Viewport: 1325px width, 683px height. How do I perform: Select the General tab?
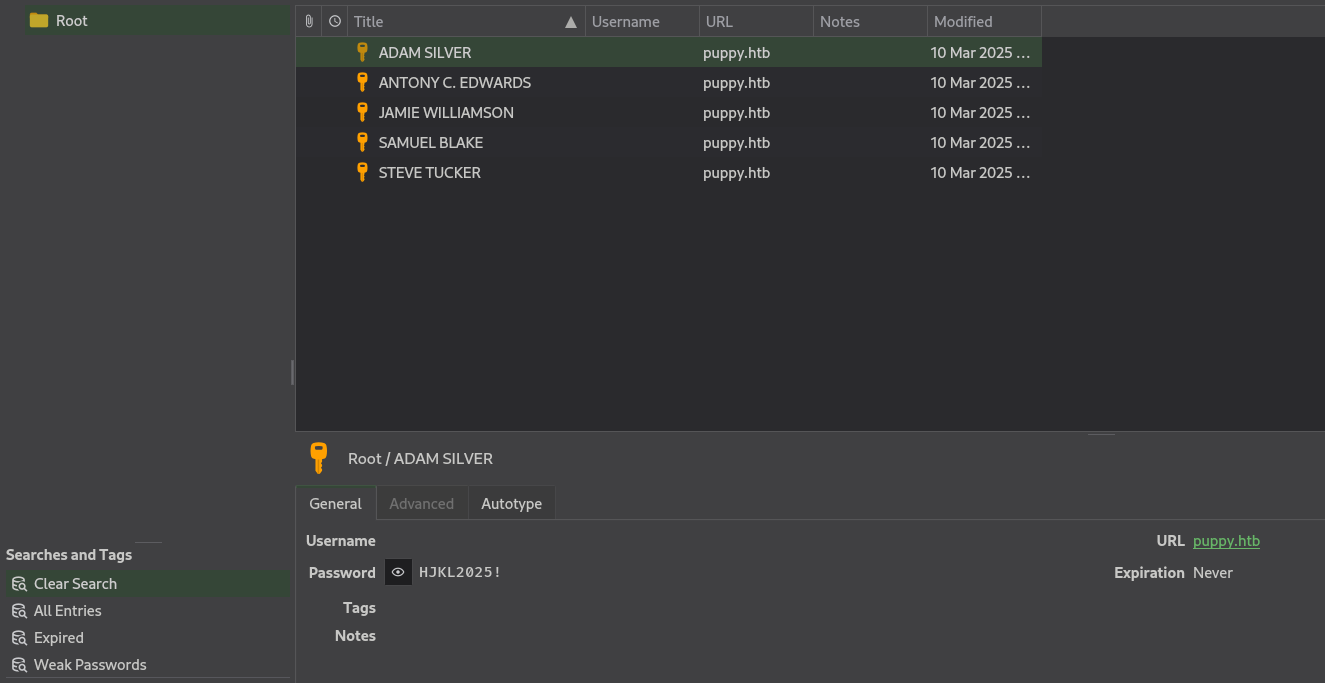pyautogui.click(x=335, y=503)
